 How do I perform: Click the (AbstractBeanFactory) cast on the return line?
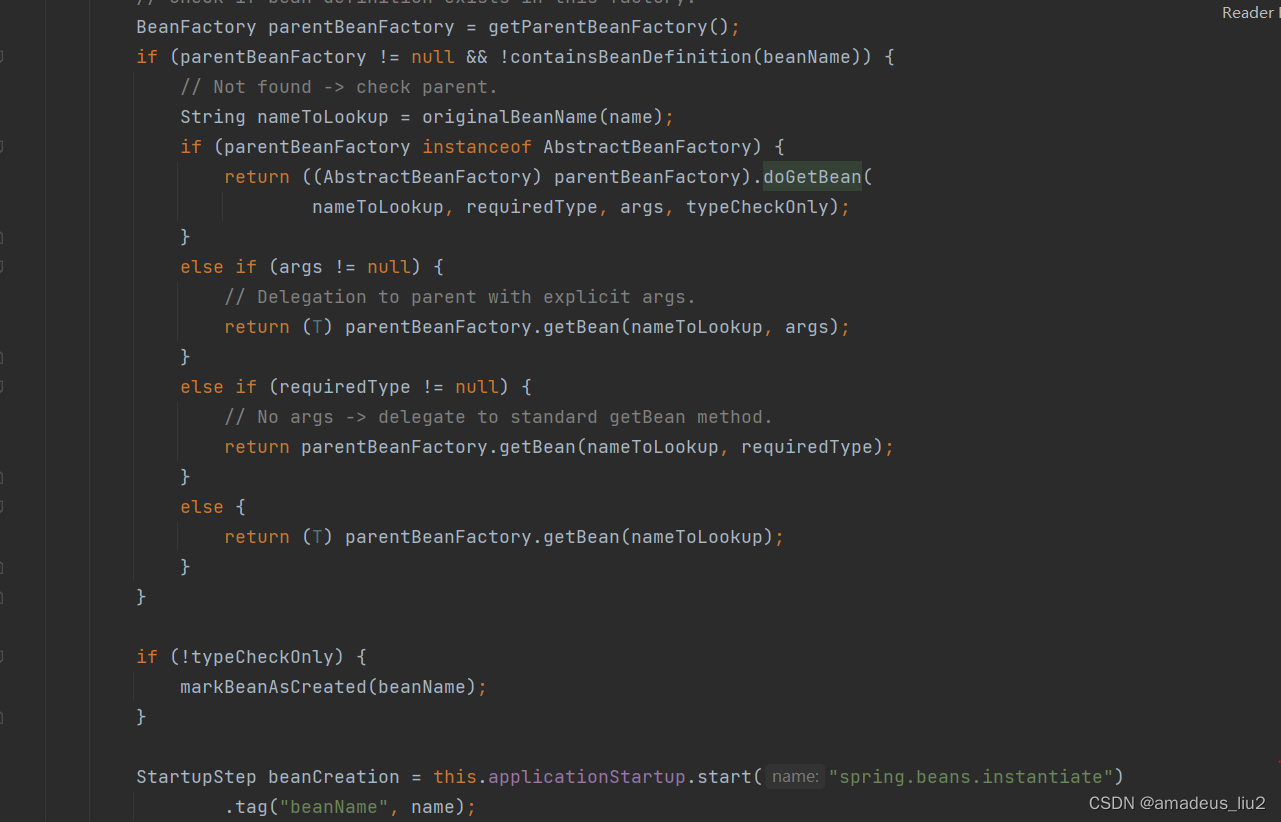click(x=427, y=177)
